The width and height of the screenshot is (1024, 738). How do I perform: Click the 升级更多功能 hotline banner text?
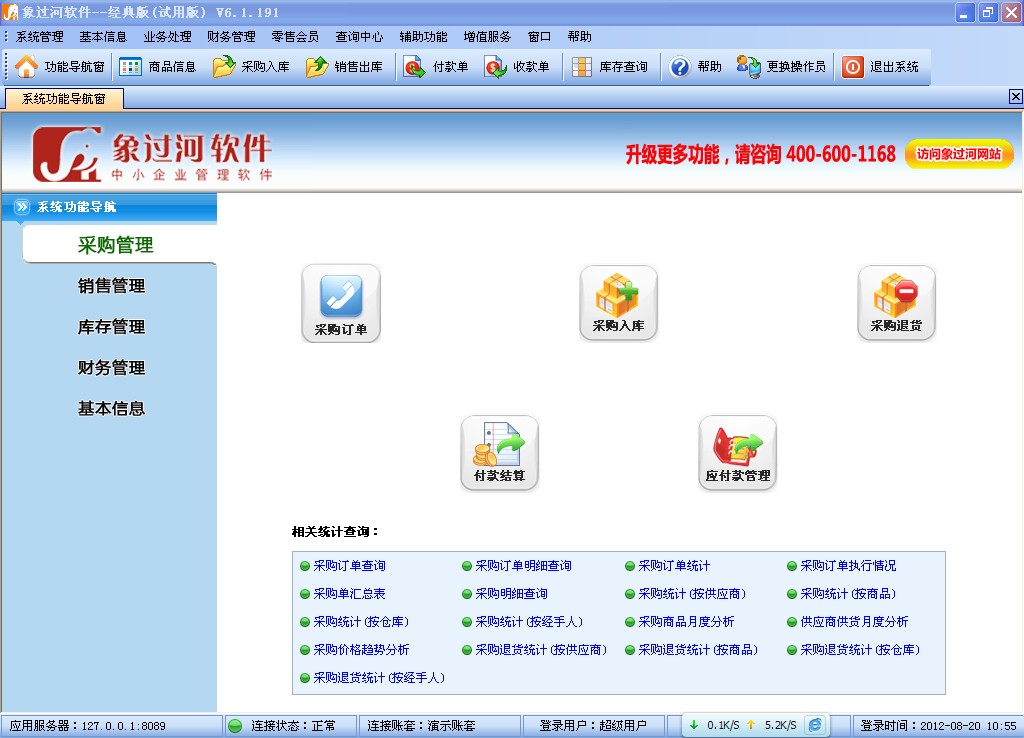tap(761, 155)
